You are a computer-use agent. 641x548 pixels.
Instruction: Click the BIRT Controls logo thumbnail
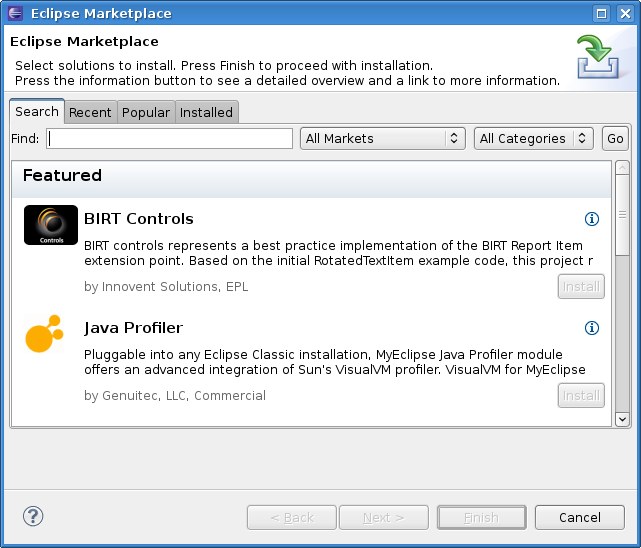pos(51,225)
